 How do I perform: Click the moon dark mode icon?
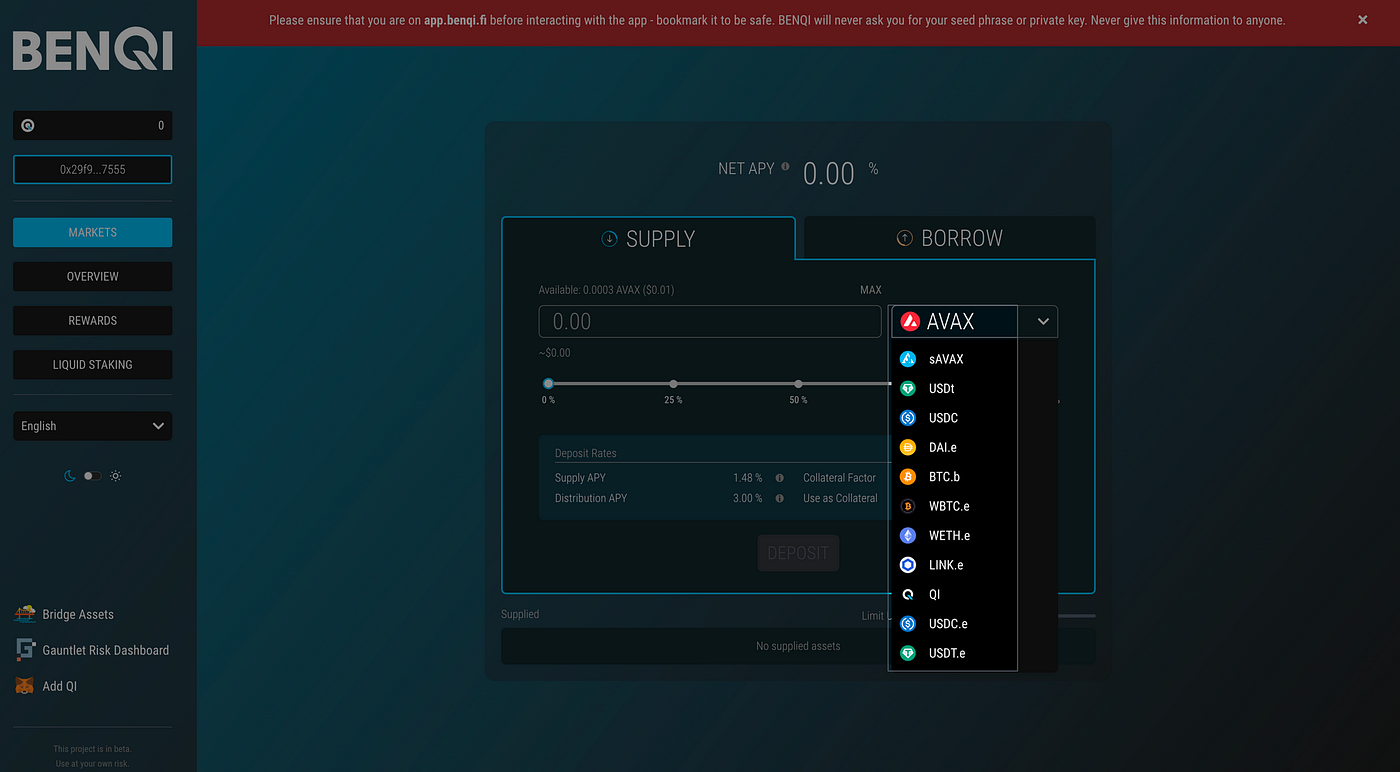pos(70,476)
